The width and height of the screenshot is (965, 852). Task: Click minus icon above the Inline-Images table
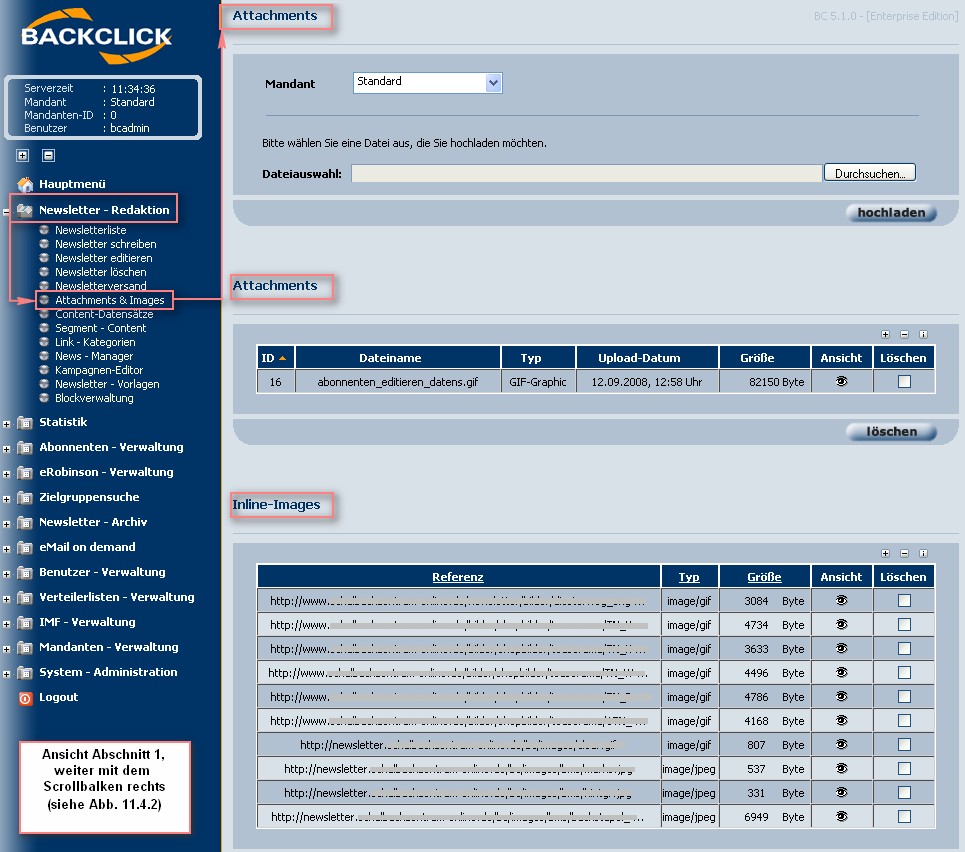point(904,553)
